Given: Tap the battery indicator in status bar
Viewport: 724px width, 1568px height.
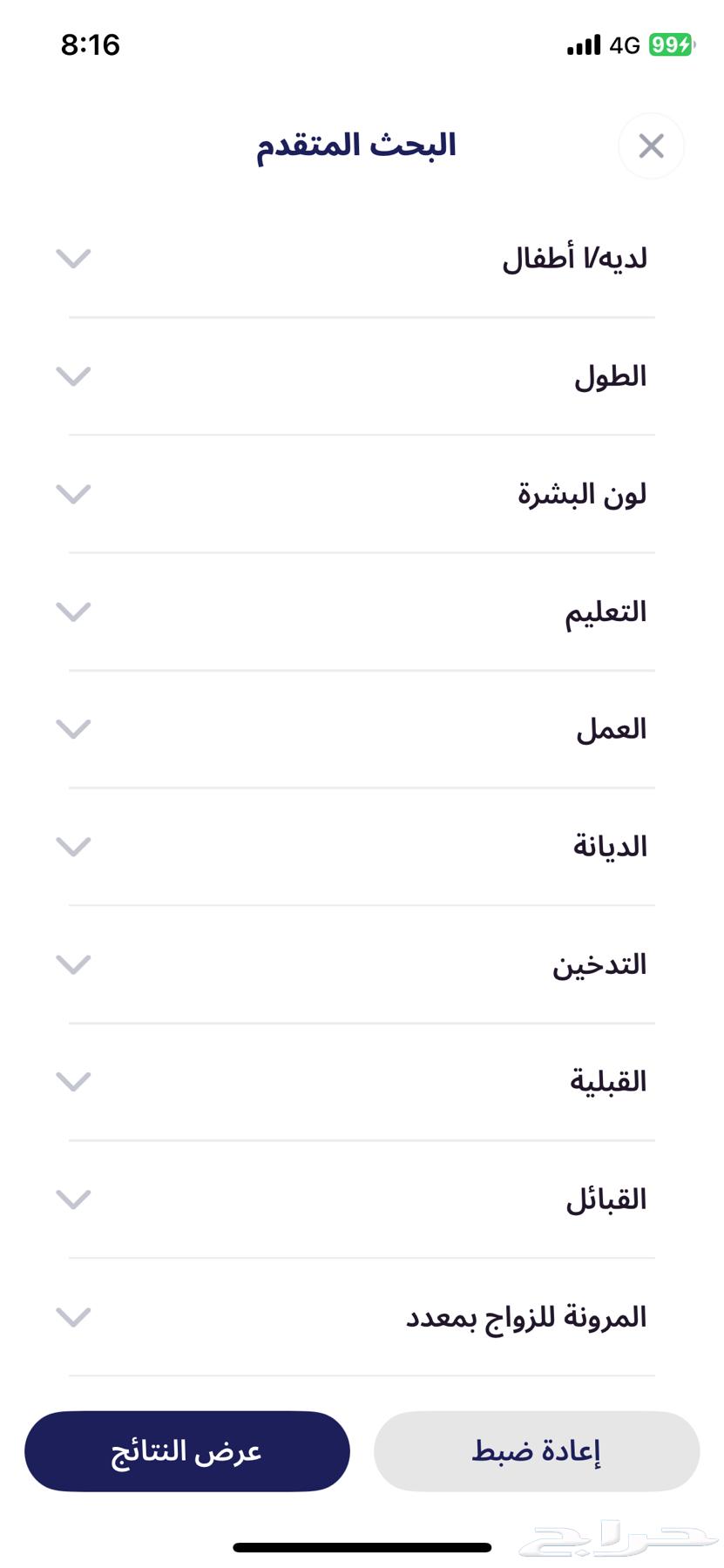Looking at the screenshot, I should point(670,44).
